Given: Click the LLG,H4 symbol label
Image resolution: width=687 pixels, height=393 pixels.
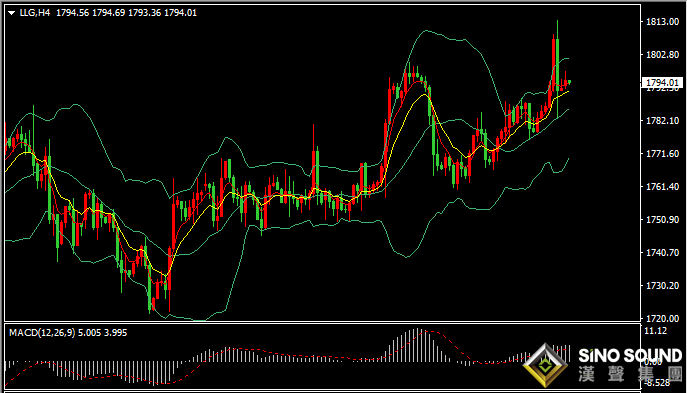Looking at the screenshot, I should point(35,13).
